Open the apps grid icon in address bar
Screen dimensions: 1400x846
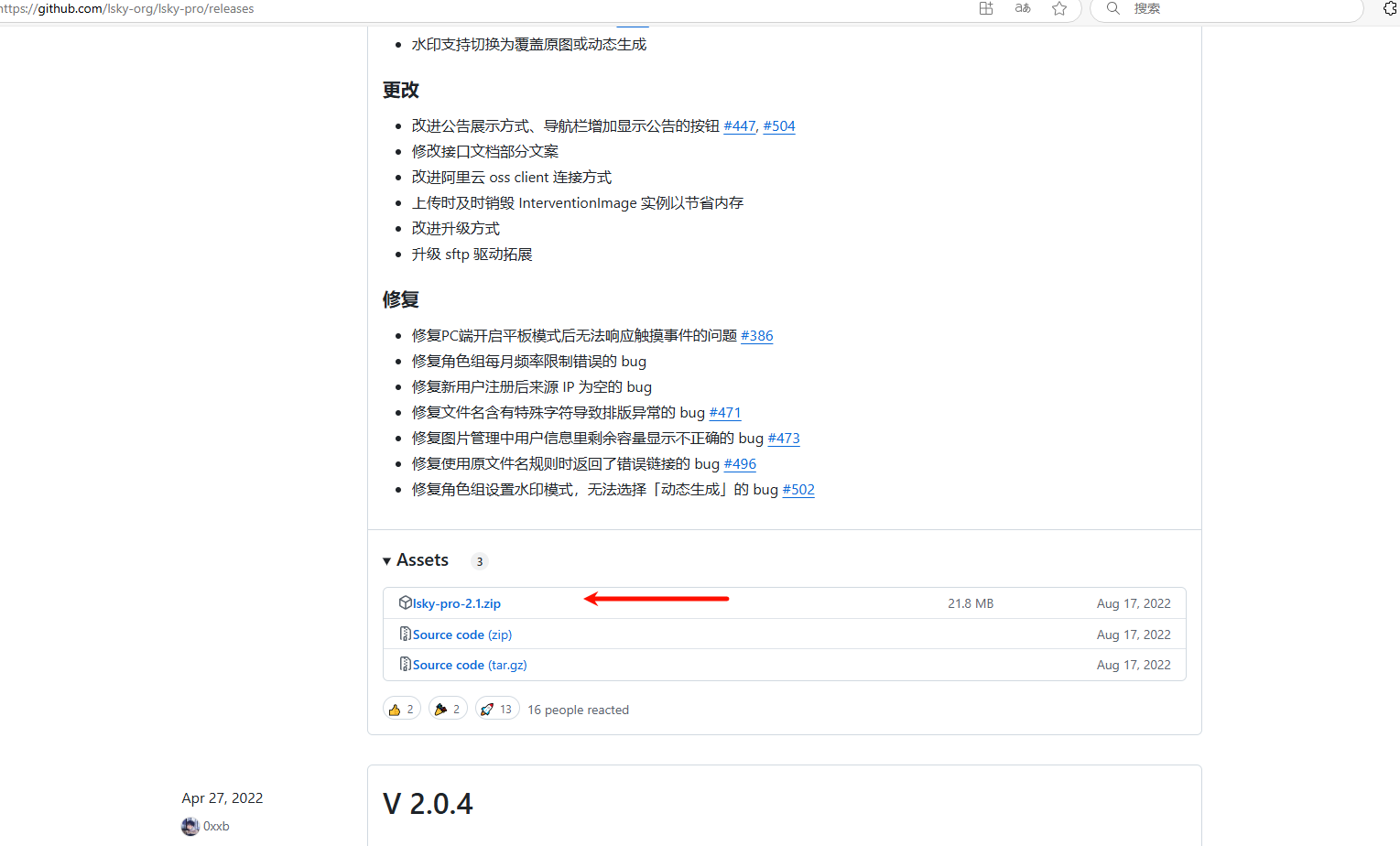pos(986,8)
